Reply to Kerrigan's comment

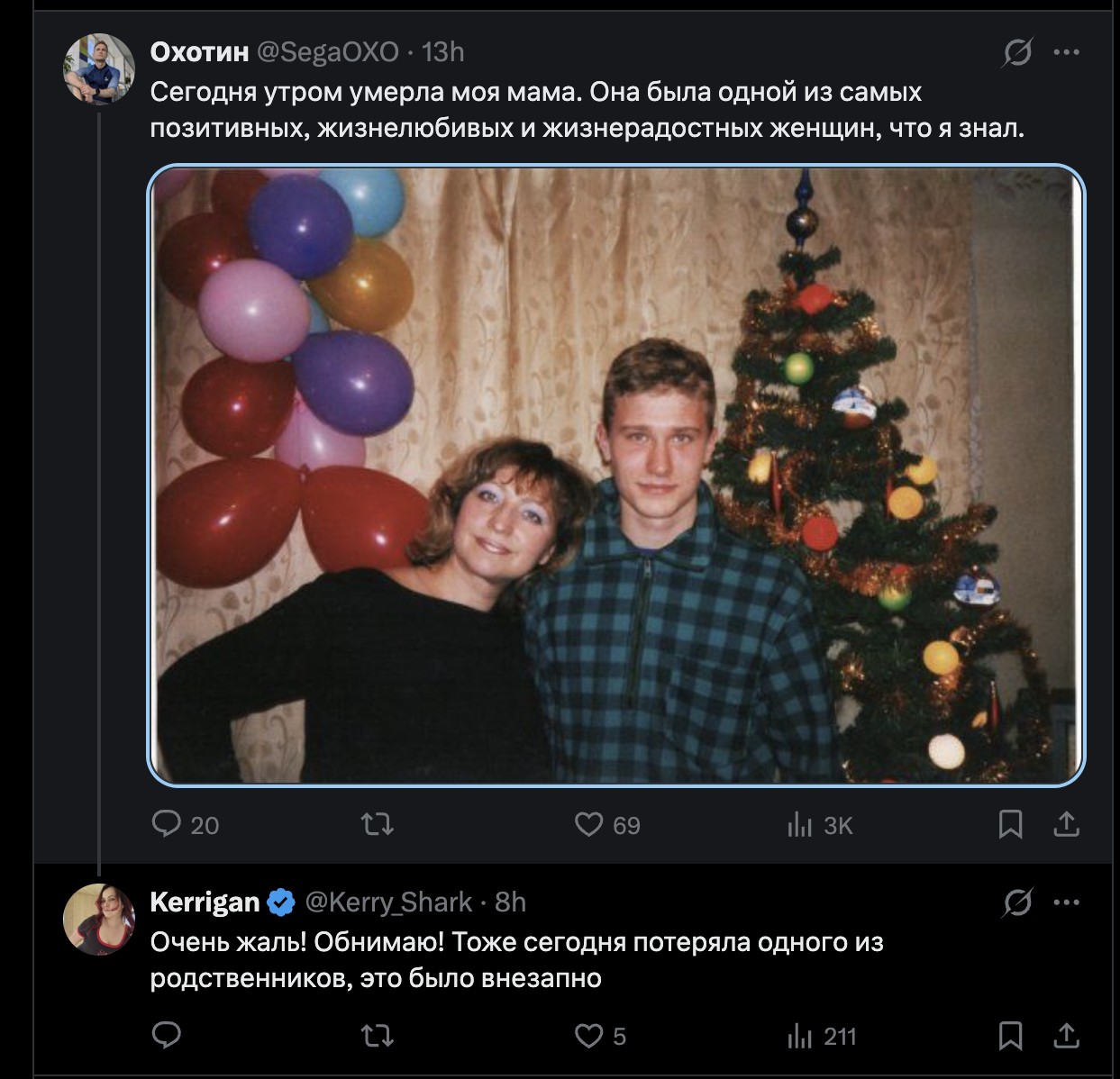click(x=167, y=1036)
